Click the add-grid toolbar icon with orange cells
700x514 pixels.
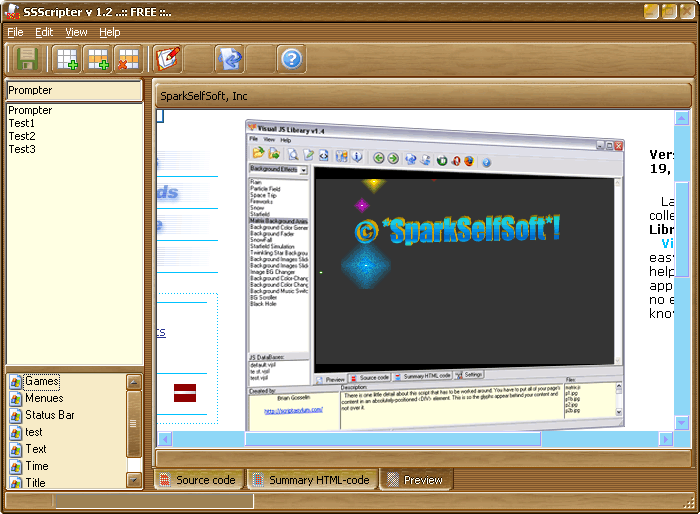click(98, 59)
